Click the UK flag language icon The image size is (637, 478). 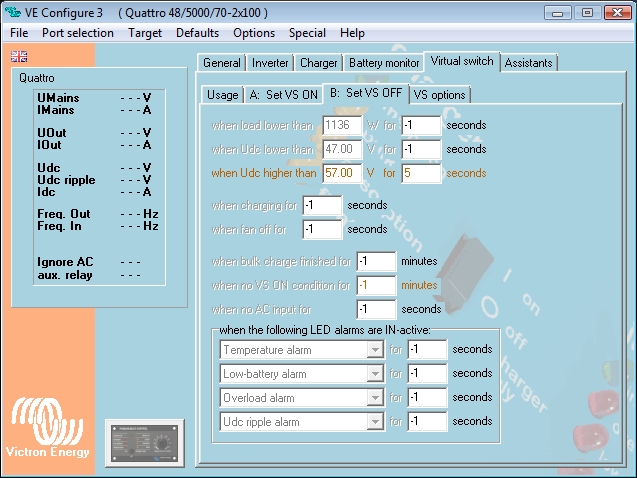(19, 56)
